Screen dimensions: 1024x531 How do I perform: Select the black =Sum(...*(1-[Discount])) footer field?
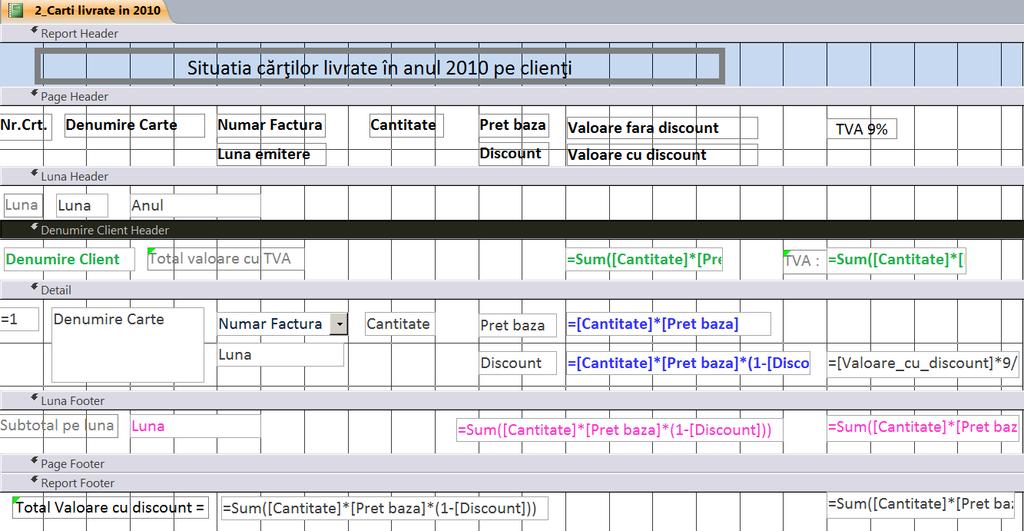coord(384,508)
